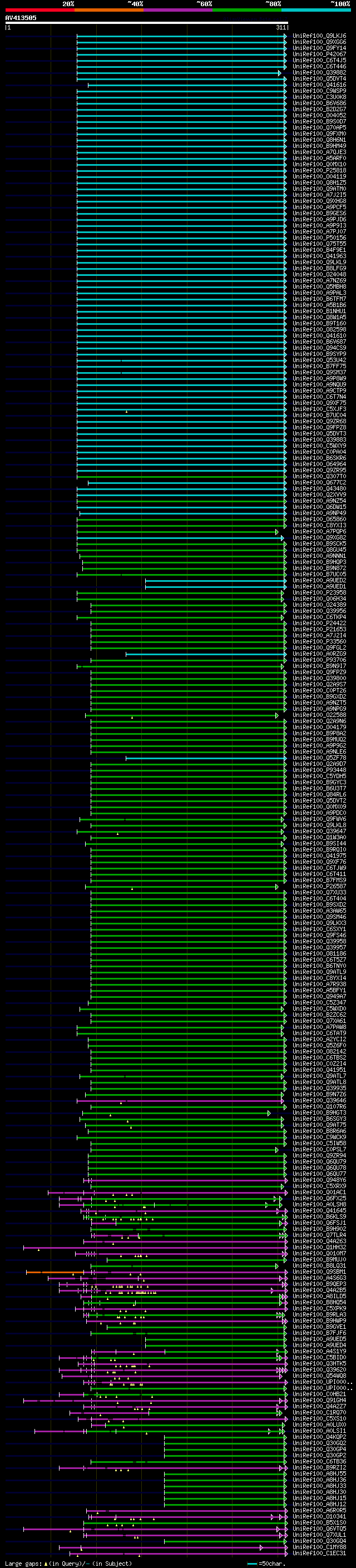The image size is (356, 1568).
Task: Click hit label UniRef100_C6TKP4
Action: (x=319, y=617)
